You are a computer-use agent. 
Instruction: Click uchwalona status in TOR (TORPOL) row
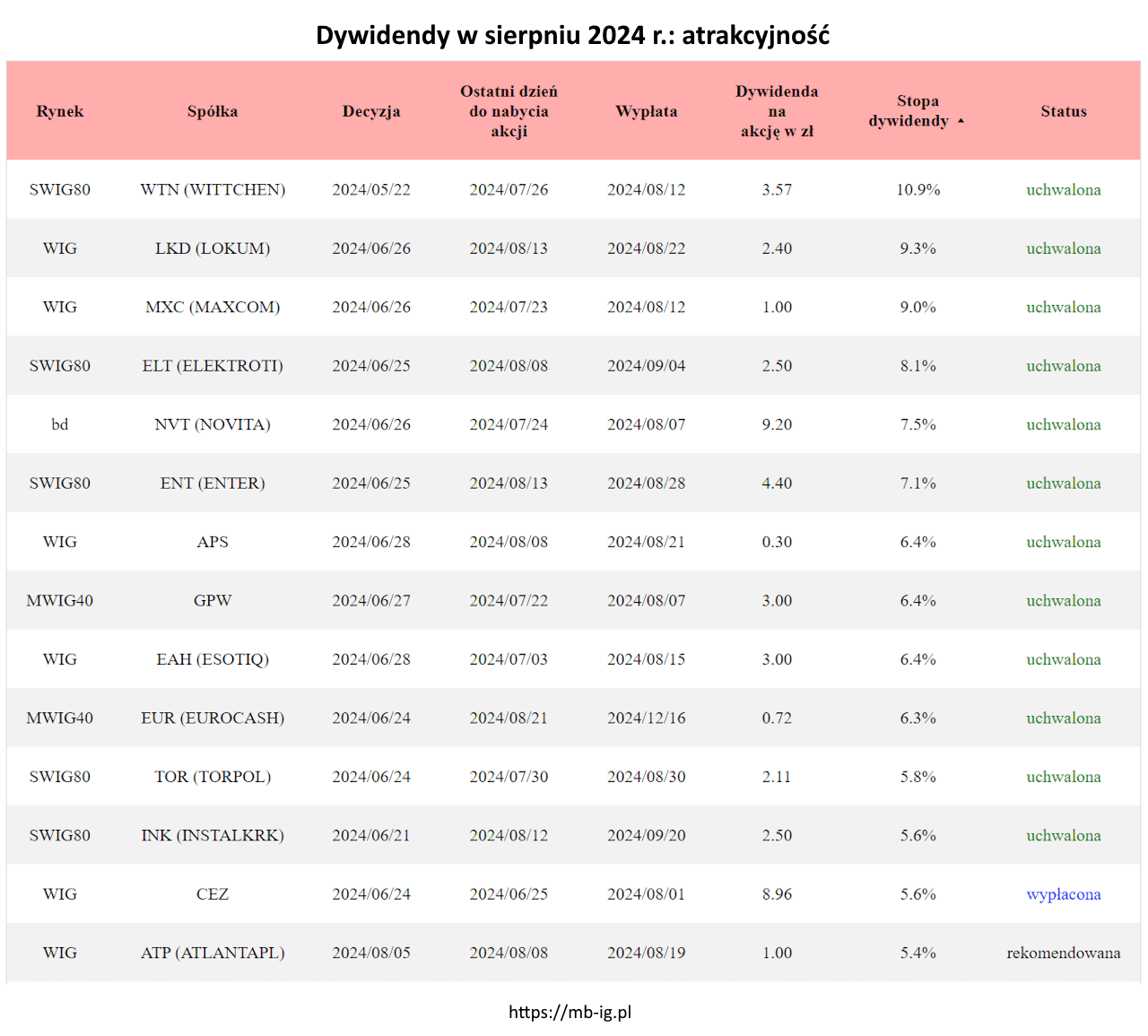click(x=1063, y=777)
